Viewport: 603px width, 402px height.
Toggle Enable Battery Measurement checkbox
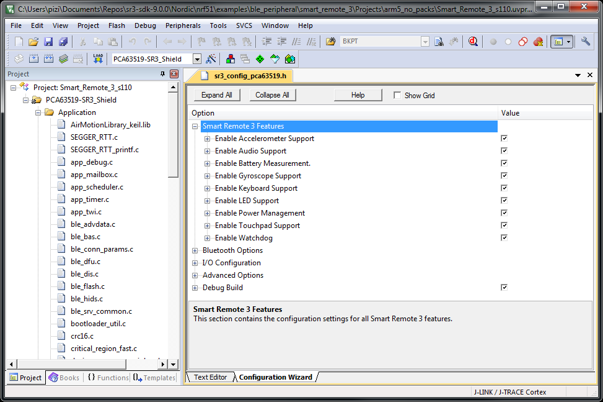[504, 163]
